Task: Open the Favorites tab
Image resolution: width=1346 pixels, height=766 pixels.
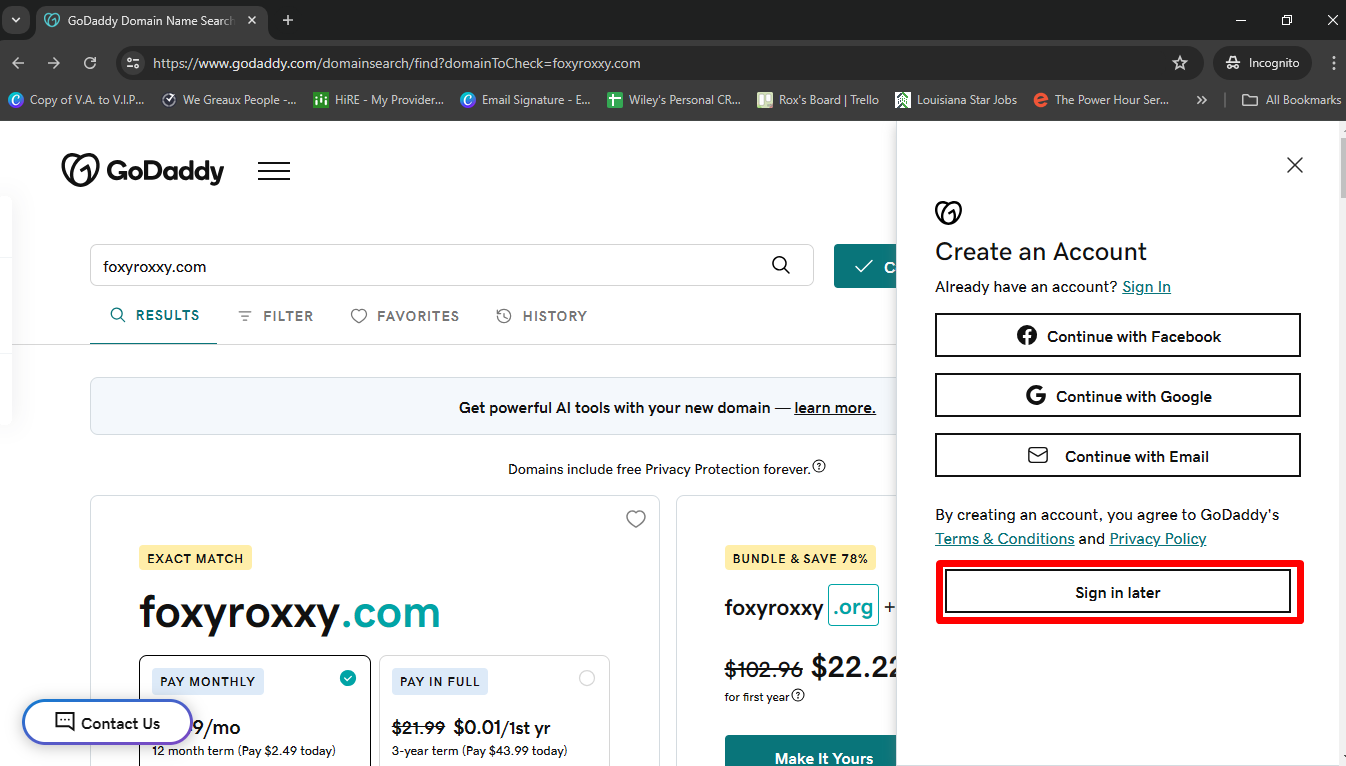Action: click(405, 316)
